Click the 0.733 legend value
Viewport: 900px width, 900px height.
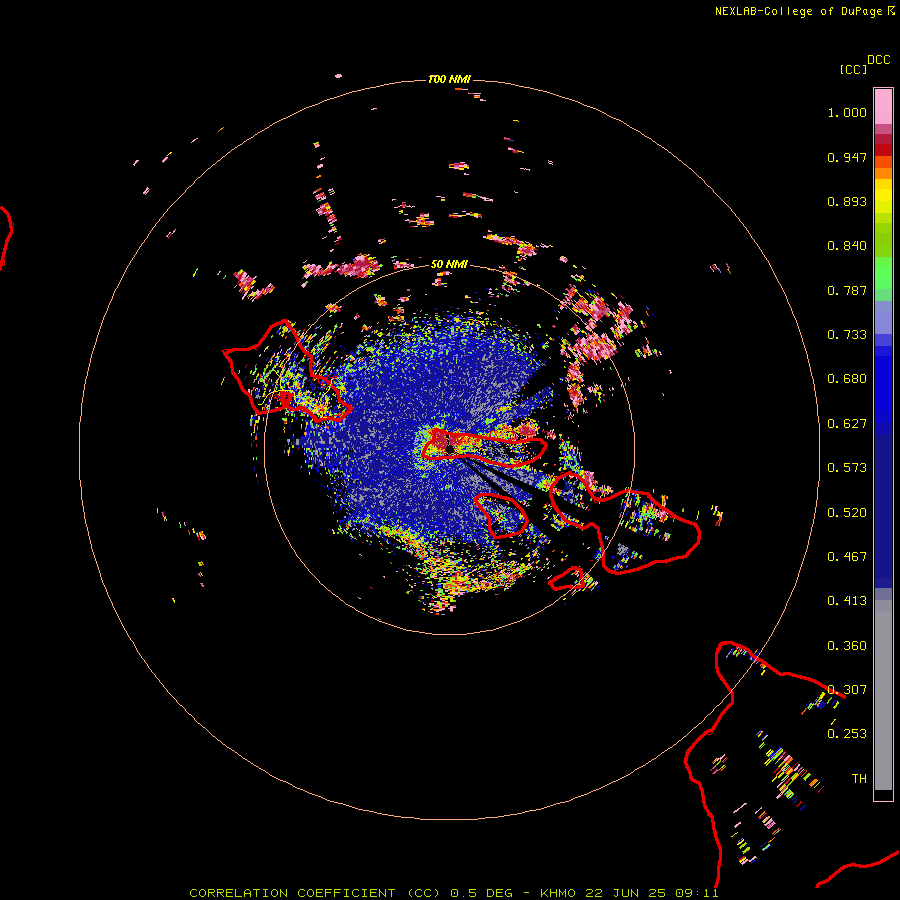847,335
